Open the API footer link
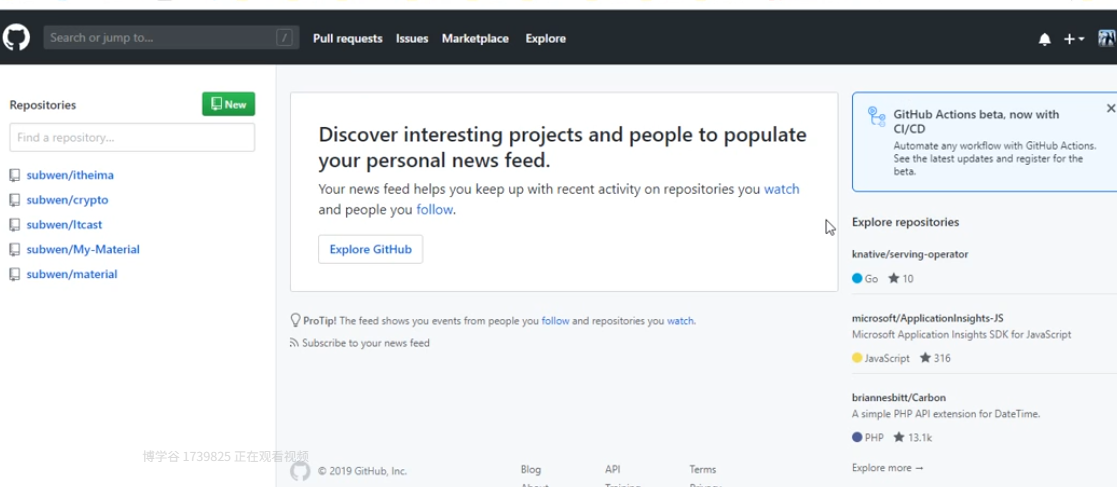The width and height of the screenshot is (1117, 487). pyautogui.click(x=613, y=470)
